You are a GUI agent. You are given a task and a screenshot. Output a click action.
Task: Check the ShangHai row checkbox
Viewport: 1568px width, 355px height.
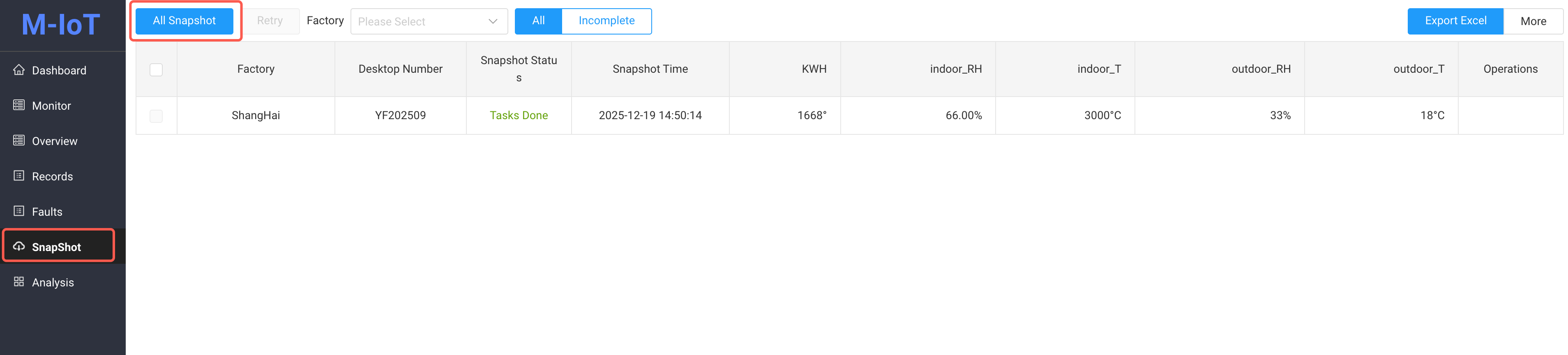(157, 116)
